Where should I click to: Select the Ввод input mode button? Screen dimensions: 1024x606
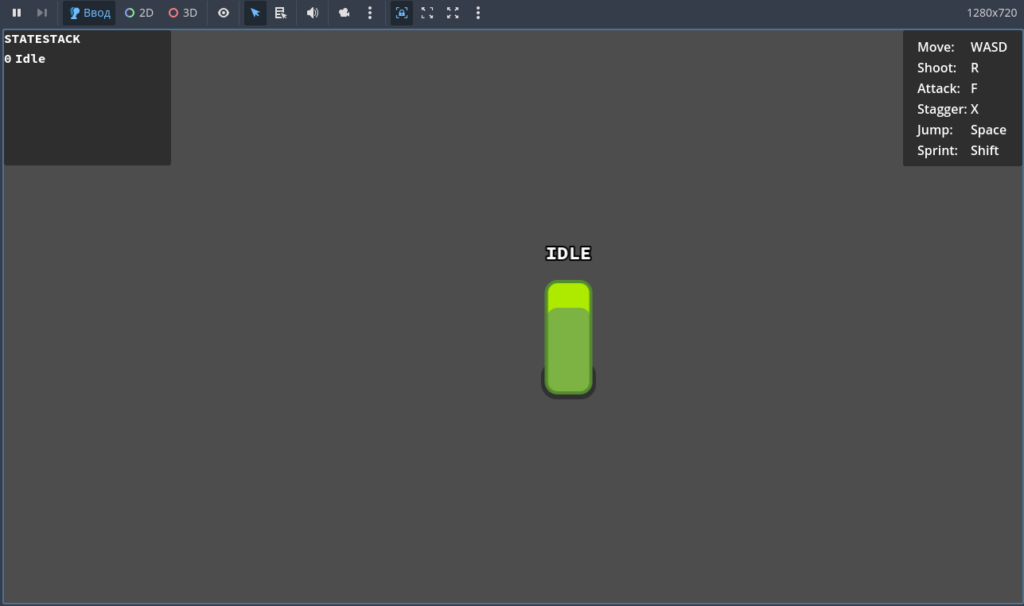tap(89, 13)
